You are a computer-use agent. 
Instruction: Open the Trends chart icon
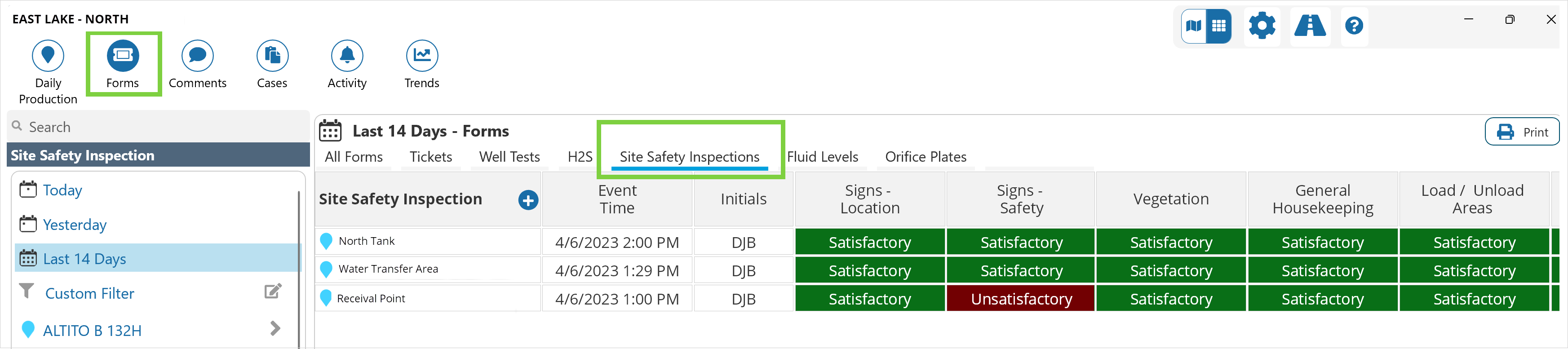[422, 56]
